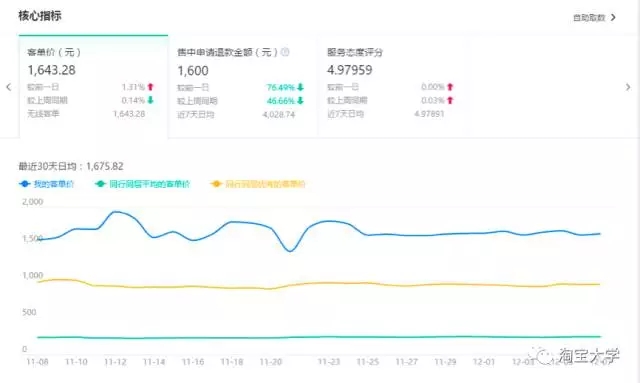Click the 1,643.28 客单价 value
The height and width of the screenshot is (383, 640).
[51, 70]
